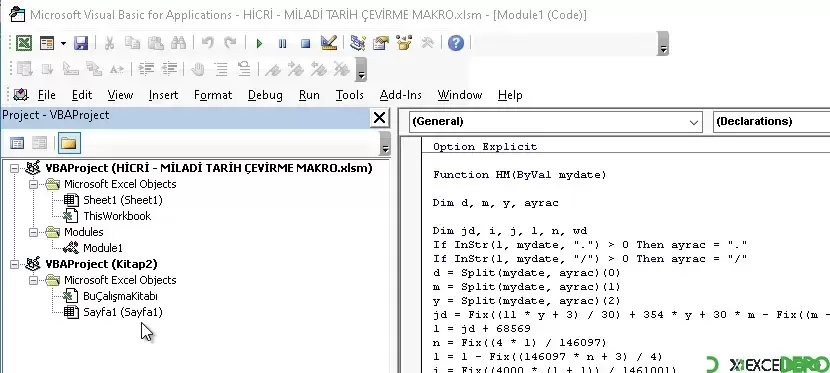Click the Cut scissors icon
Viewport: 830px width, 373px height.
point(109,43)
